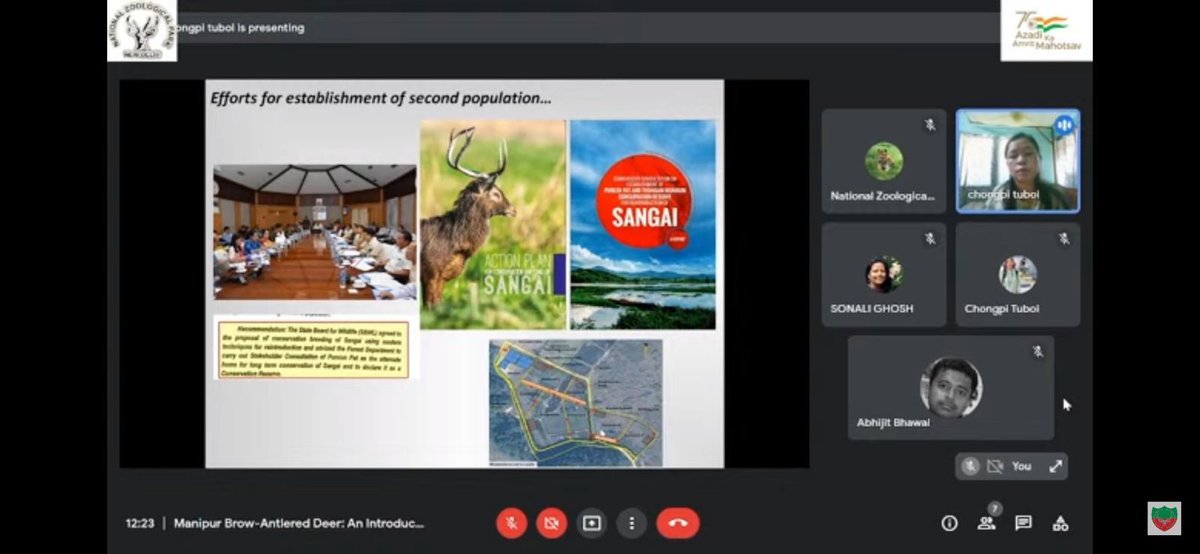Click the Azadi Ka Amrit Mahotsav logo
This screenshot has height=554, width=1200.
pyautogui.click(x=1046, y=30)
